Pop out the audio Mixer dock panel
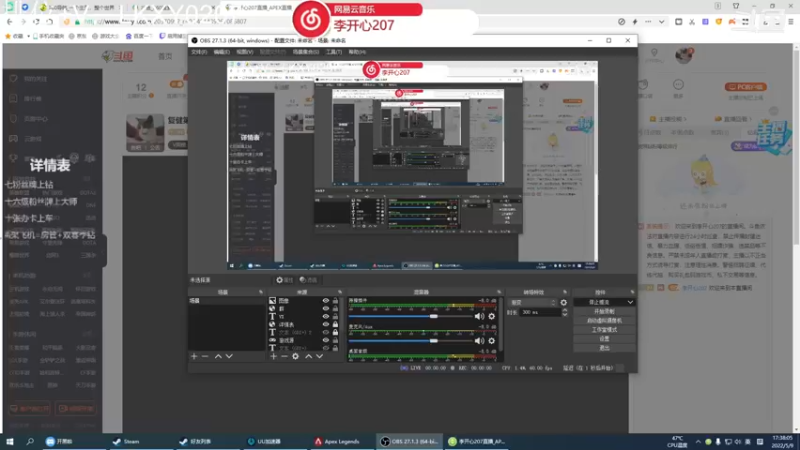800x450 pixels. (x=499, y=292)
